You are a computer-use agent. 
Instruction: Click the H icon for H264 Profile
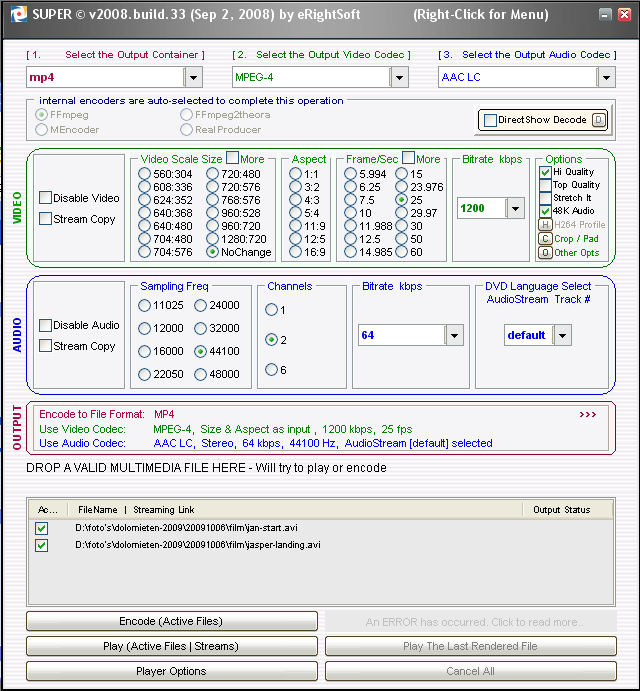(545, 225)
